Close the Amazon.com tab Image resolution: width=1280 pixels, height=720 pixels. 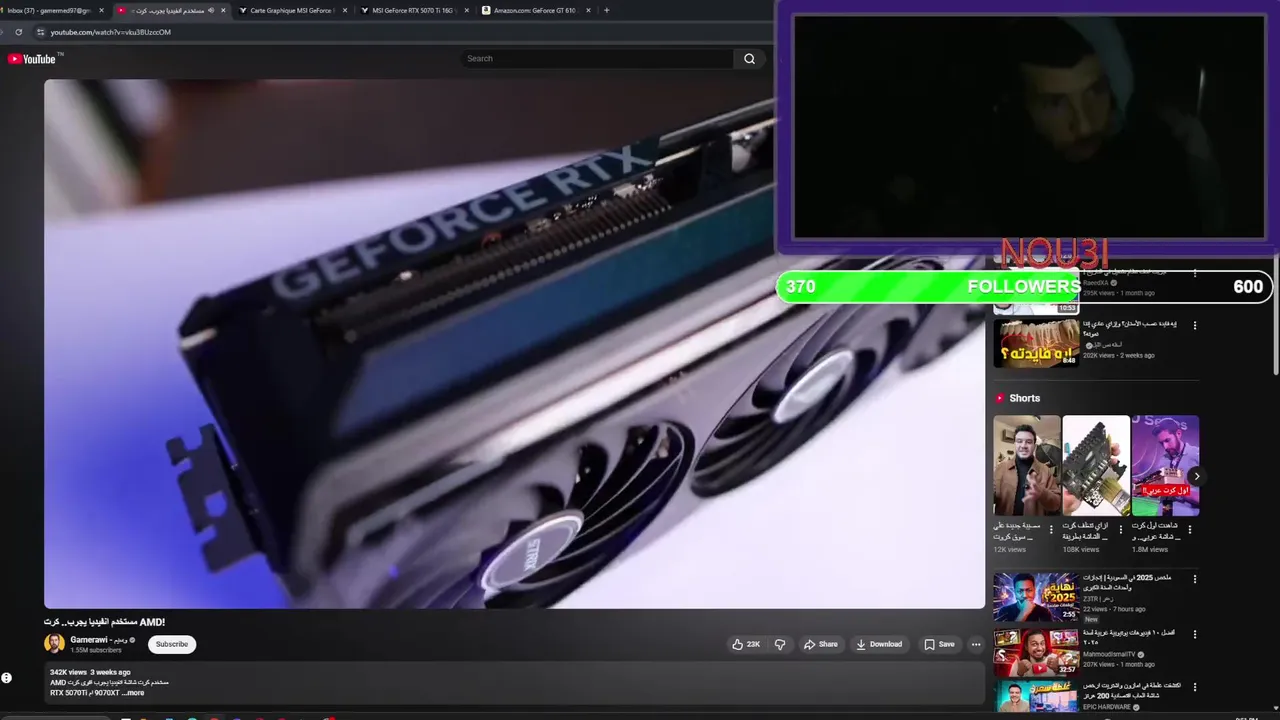[588, 10]
